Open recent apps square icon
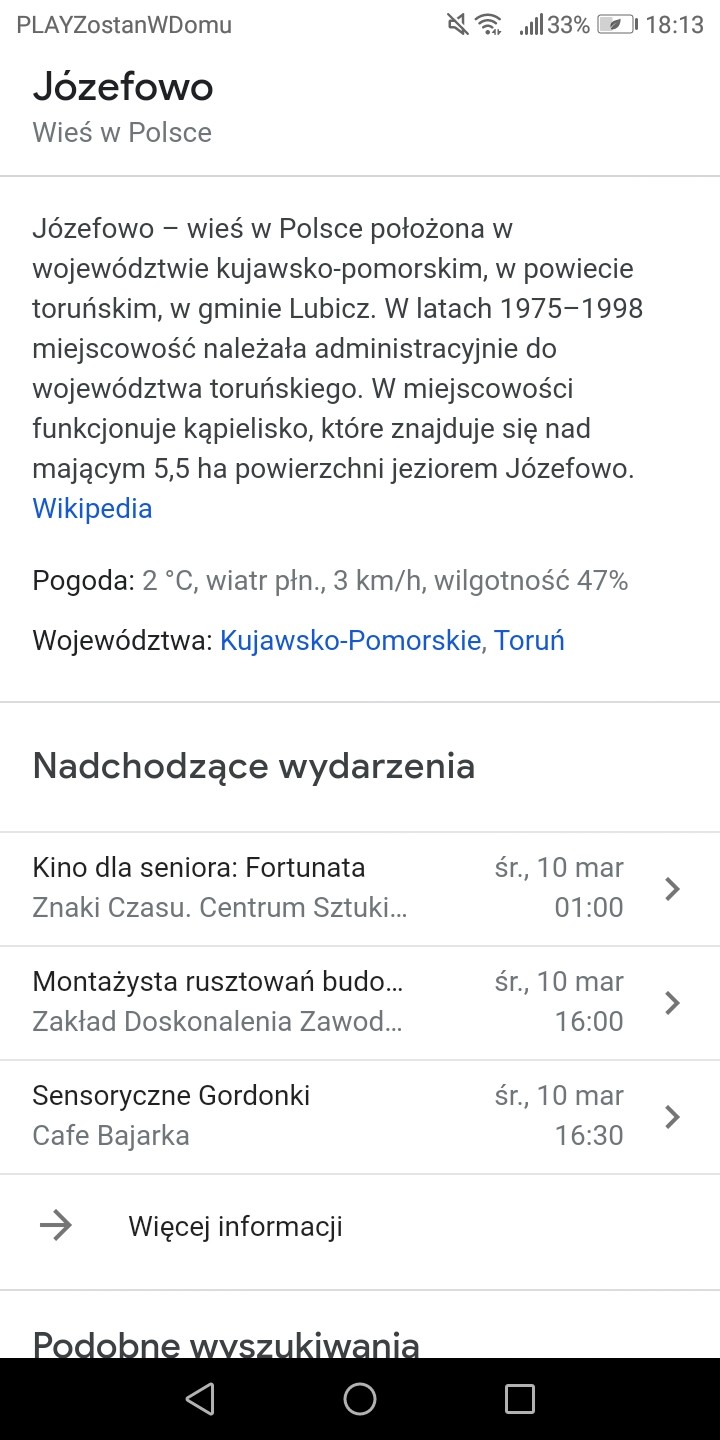 coord(519,1399)
